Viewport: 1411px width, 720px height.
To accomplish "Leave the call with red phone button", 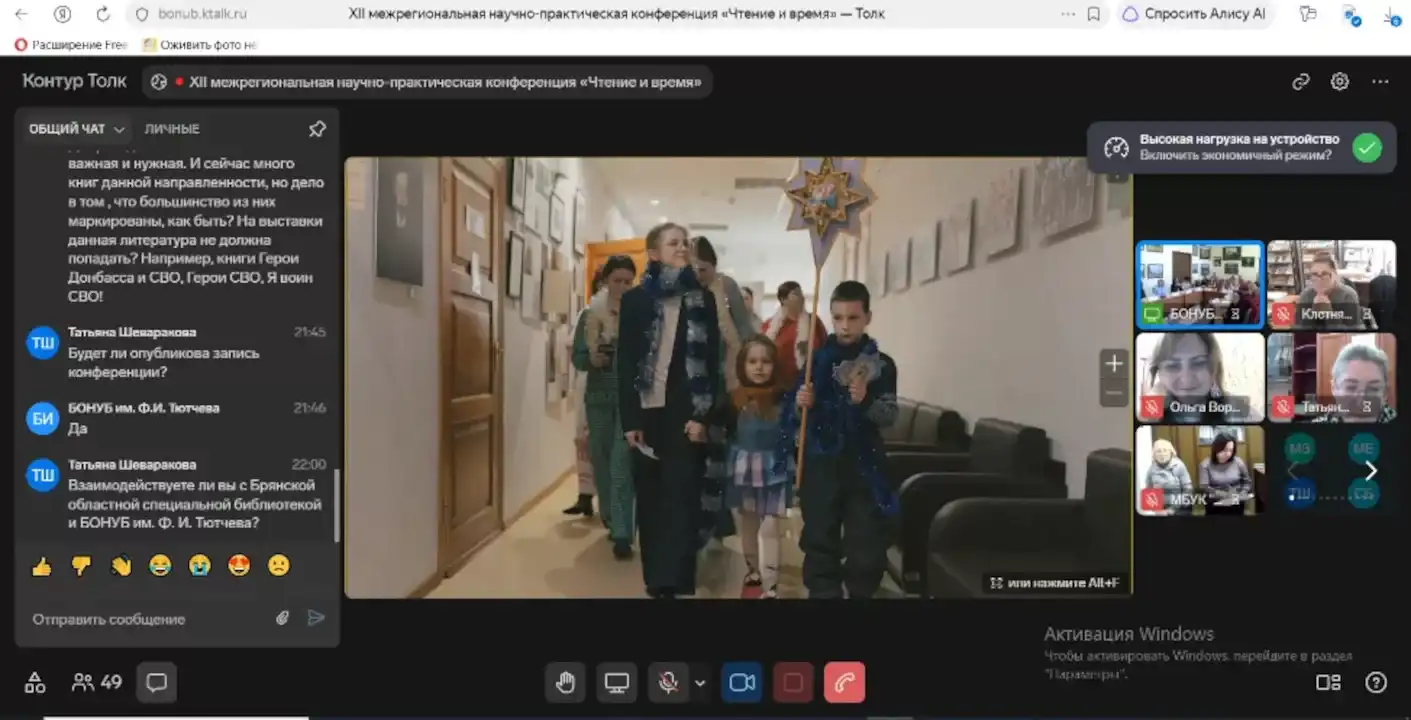I will [844, 683].
